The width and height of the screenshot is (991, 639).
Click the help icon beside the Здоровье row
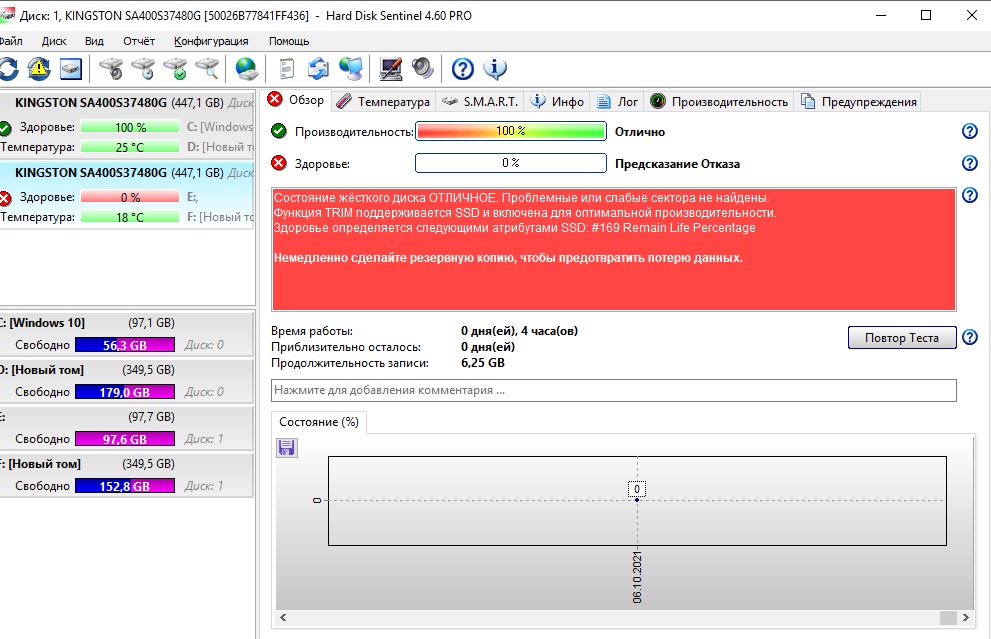pos(969,164)
